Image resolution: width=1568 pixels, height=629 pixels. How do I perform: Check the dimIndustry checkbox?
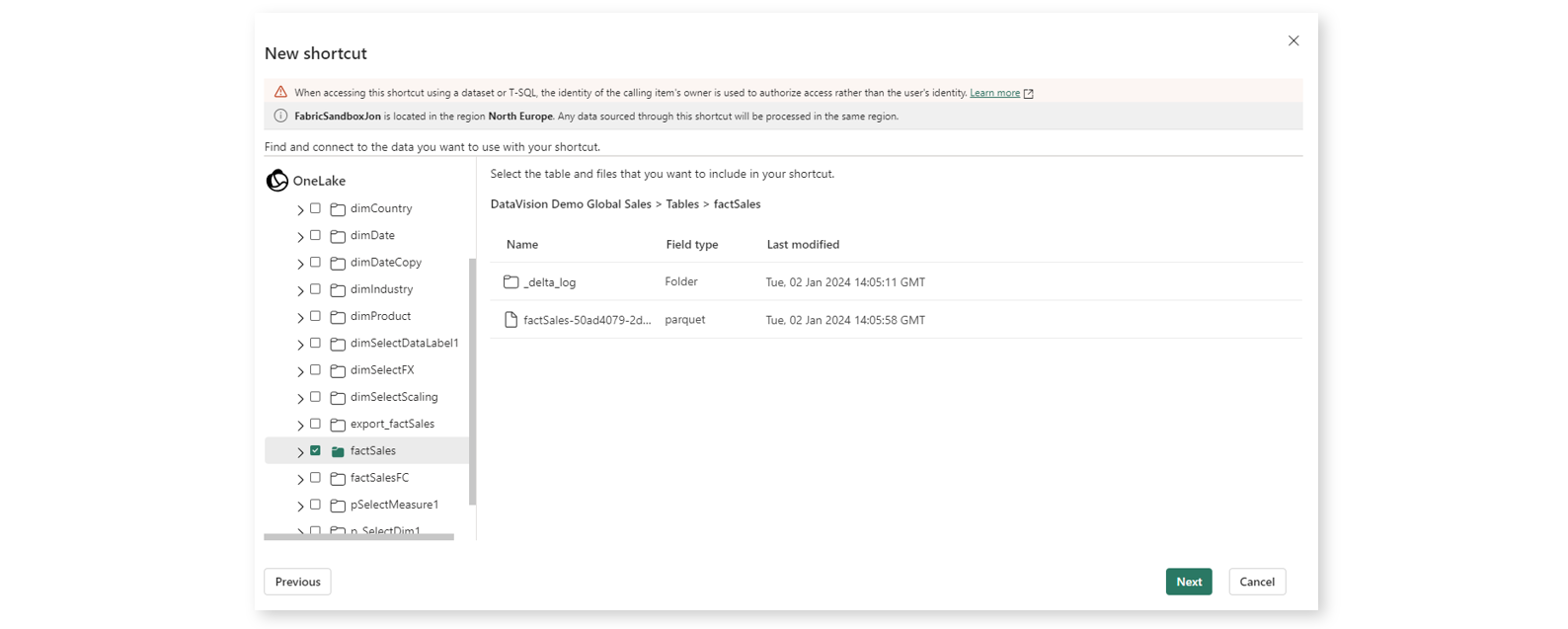click(315, 288)
